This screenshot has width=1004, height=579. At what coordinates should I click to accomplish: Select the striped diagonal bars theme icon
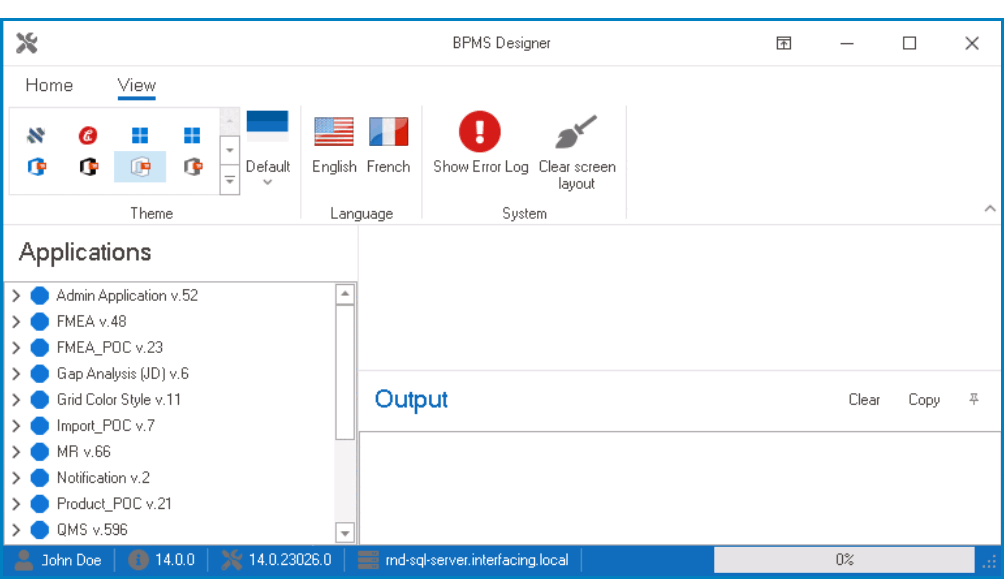click(36, 135)
